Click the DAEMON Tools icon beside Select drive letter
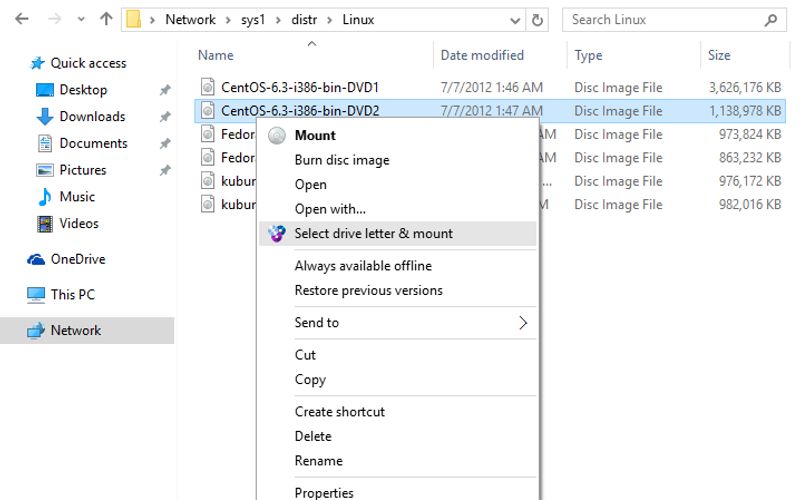 click(277, 234)
